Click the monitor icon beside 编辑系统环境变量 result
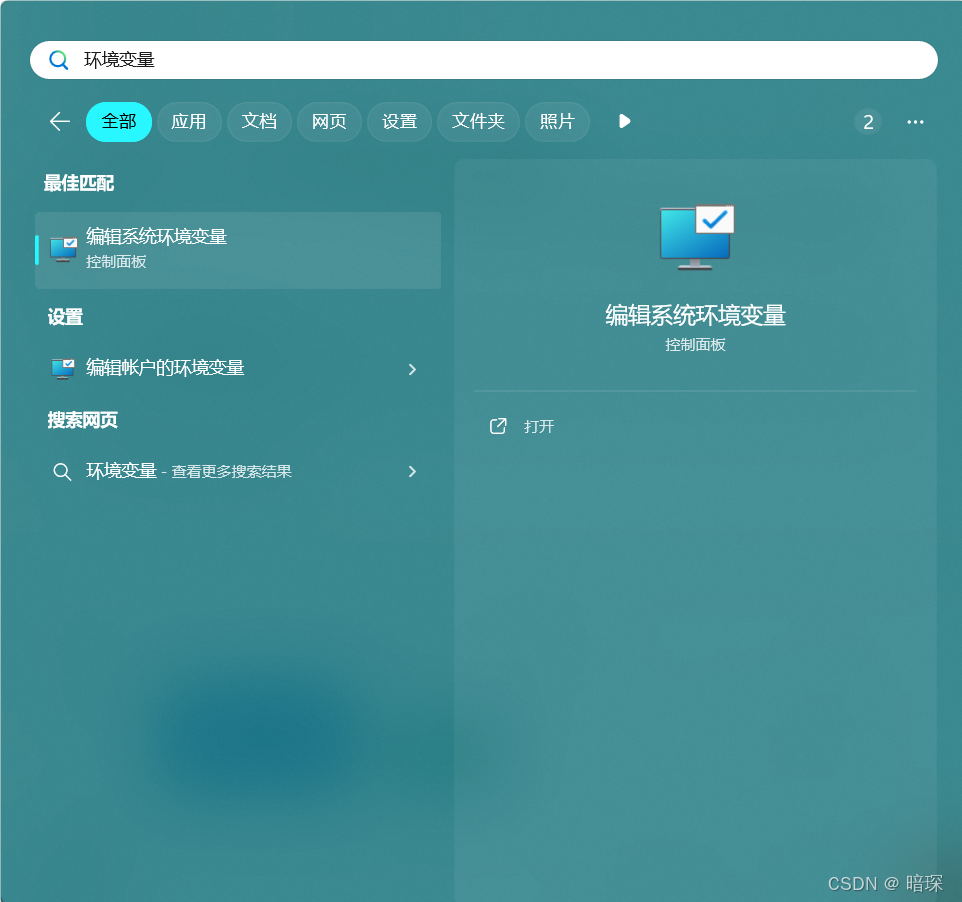 click(x=63, y=250)
